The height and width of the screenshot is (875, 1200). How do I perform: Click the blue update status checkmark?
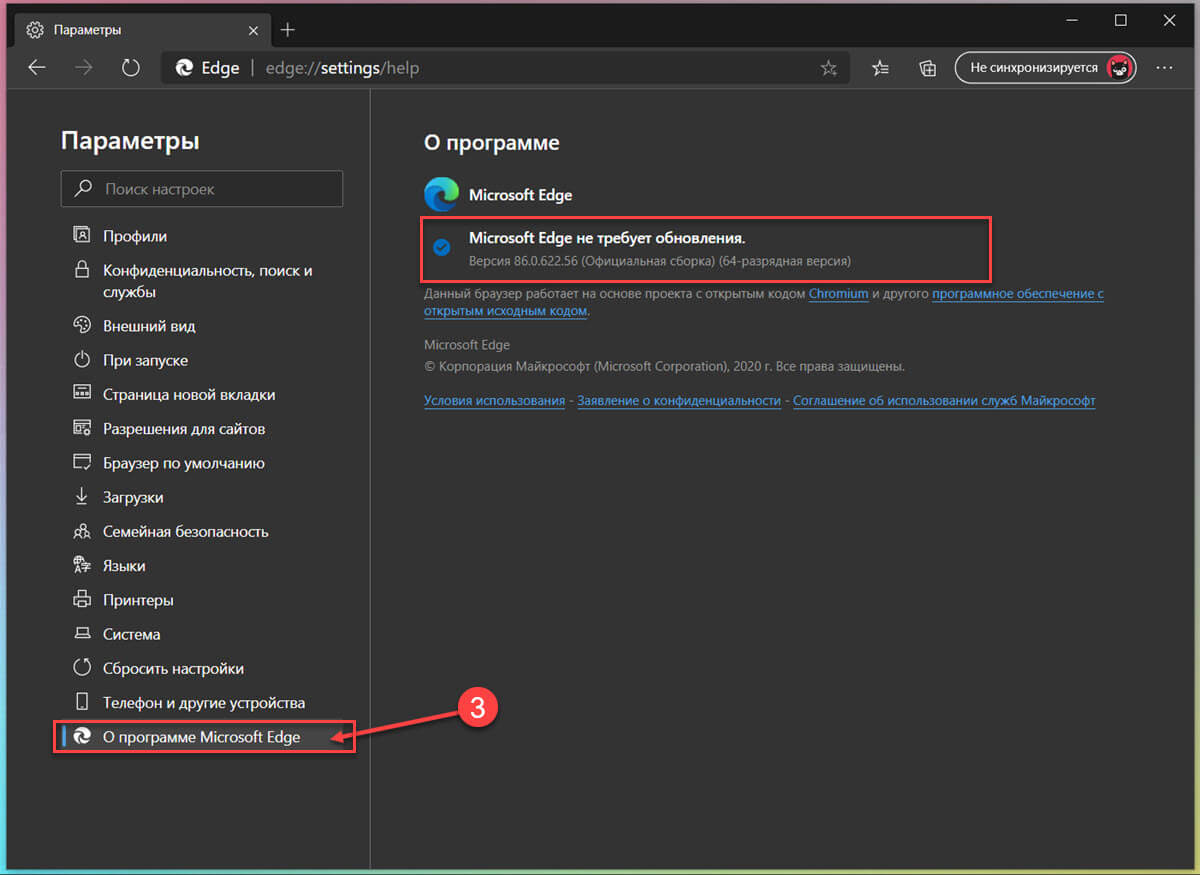pos(441,246)
